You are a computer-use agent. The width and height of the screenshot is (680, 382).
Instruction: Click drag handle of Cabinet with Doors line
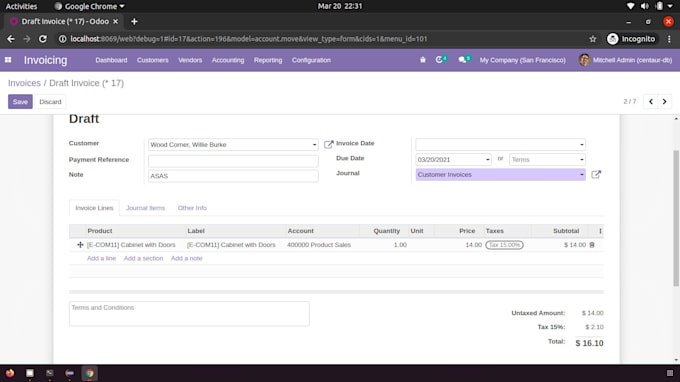80,245
